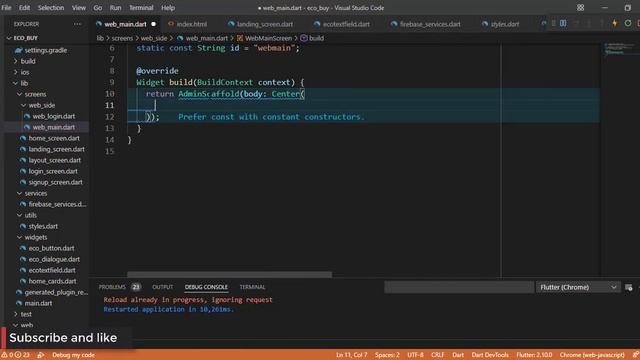Open settings.gradle file
Image resolution: width=640 pixels, height=360 pixels.
pos(45,50)
